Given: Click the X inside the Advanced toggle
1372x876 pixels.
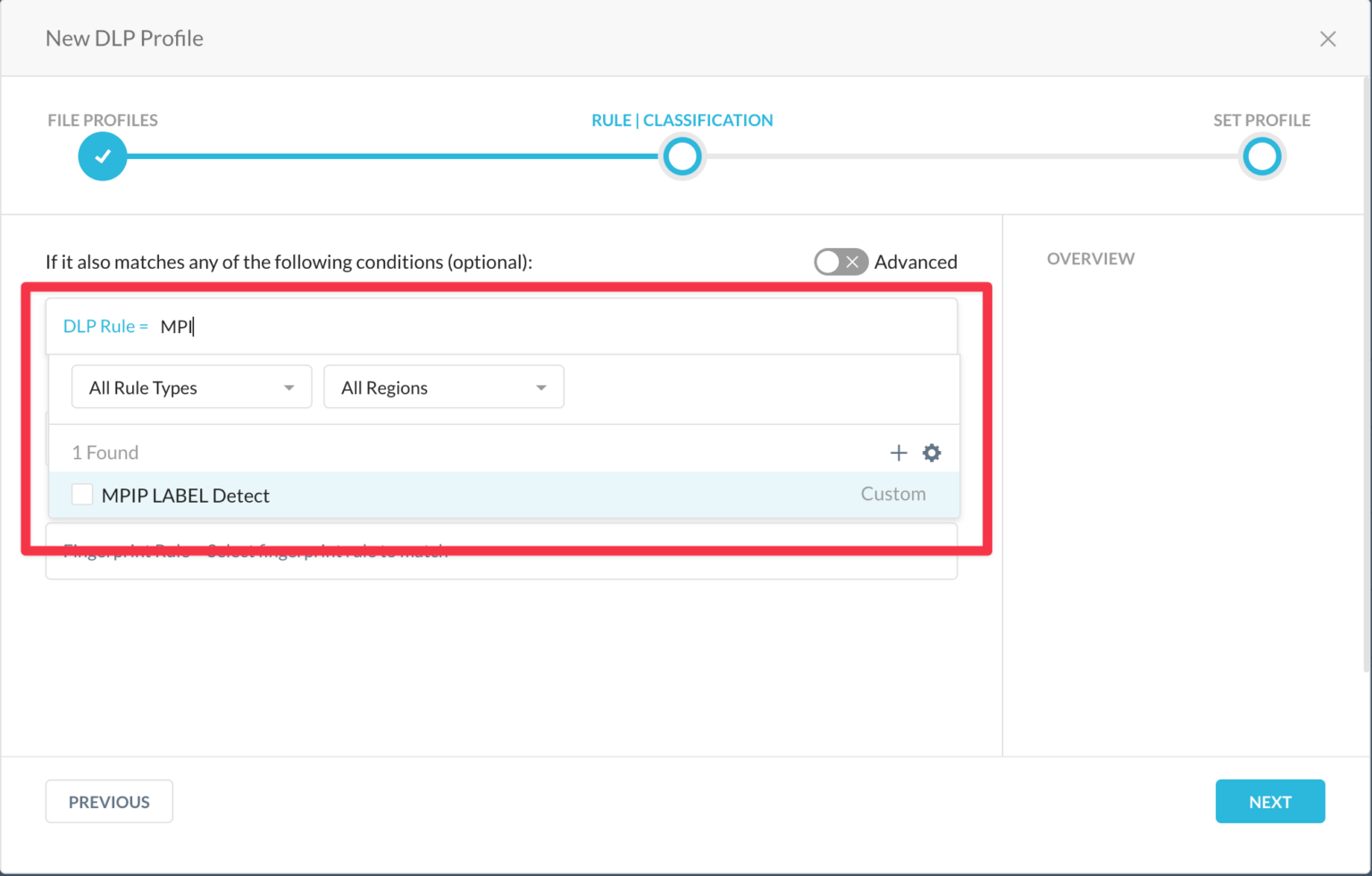Looking at the screenshot, I should (x=854, y=262).
